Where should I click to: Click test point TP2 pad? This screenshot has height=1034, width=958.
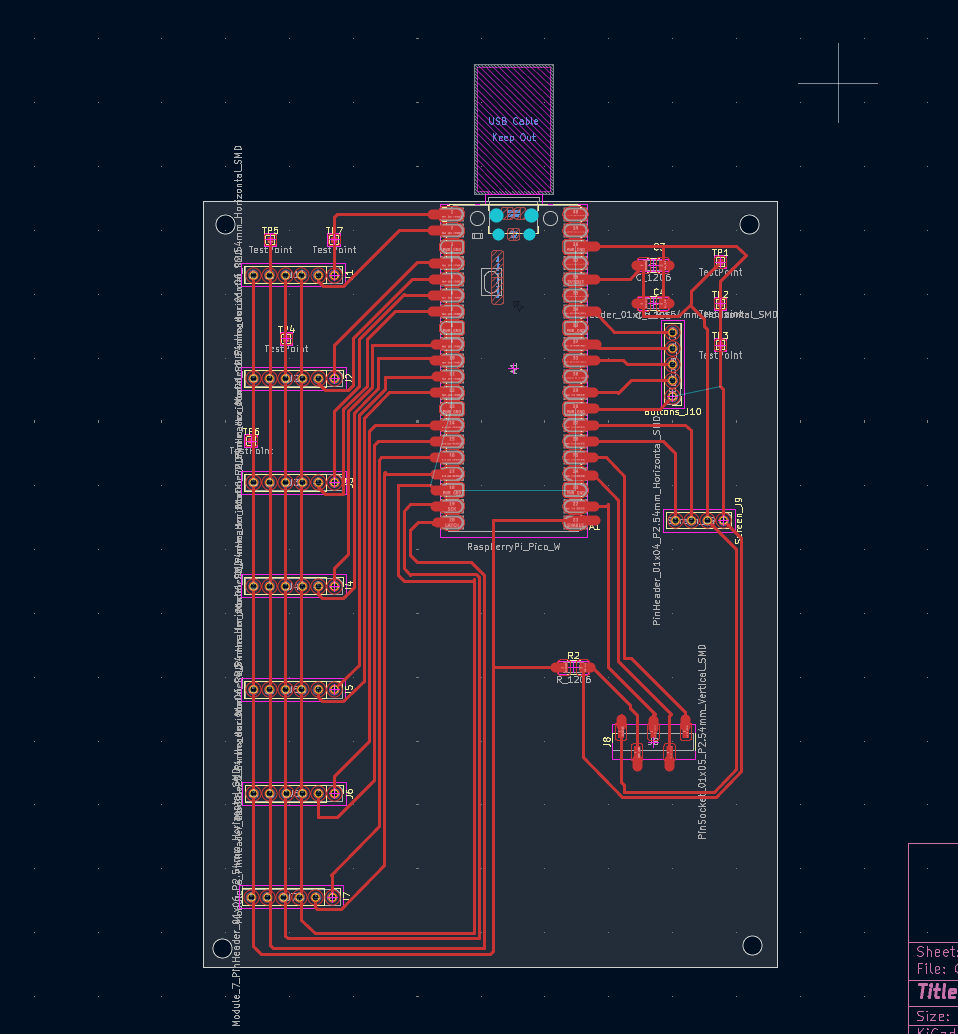tap(720, 304)
